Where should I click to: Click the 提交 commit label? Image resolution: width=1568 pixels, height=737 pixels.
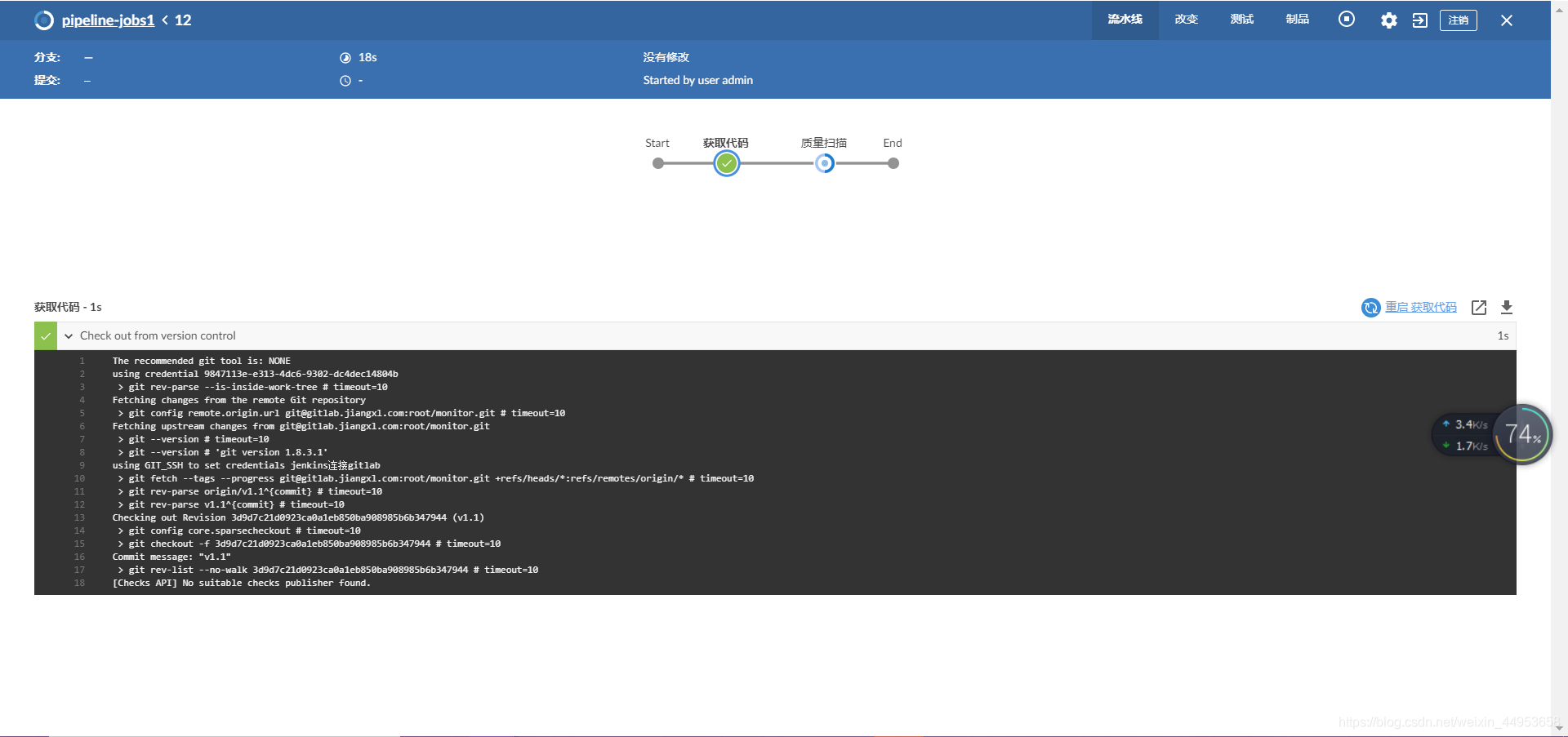(47, 80)
